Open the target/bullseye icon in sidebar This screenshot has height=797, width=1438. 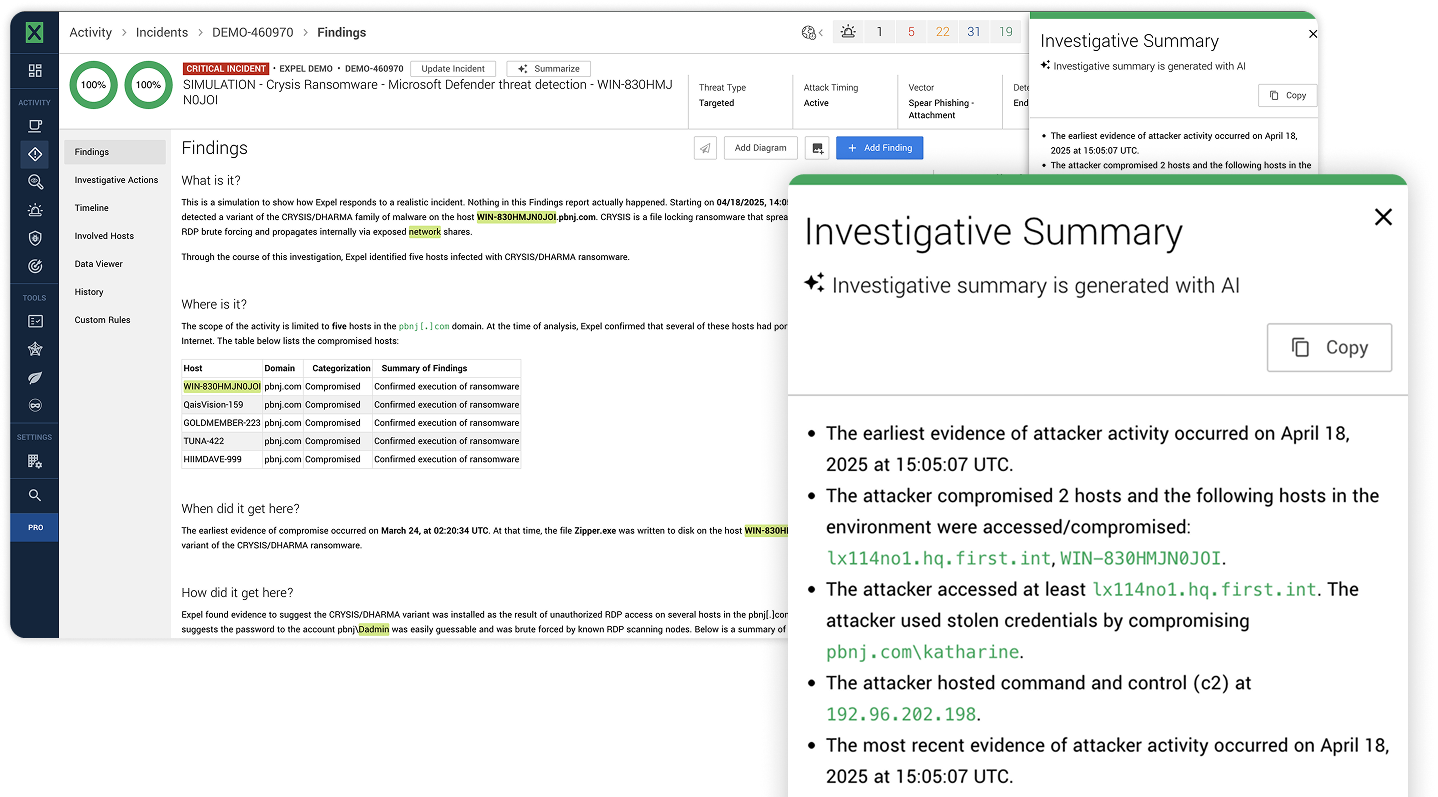pyautogui.click(x=35, y=264)
